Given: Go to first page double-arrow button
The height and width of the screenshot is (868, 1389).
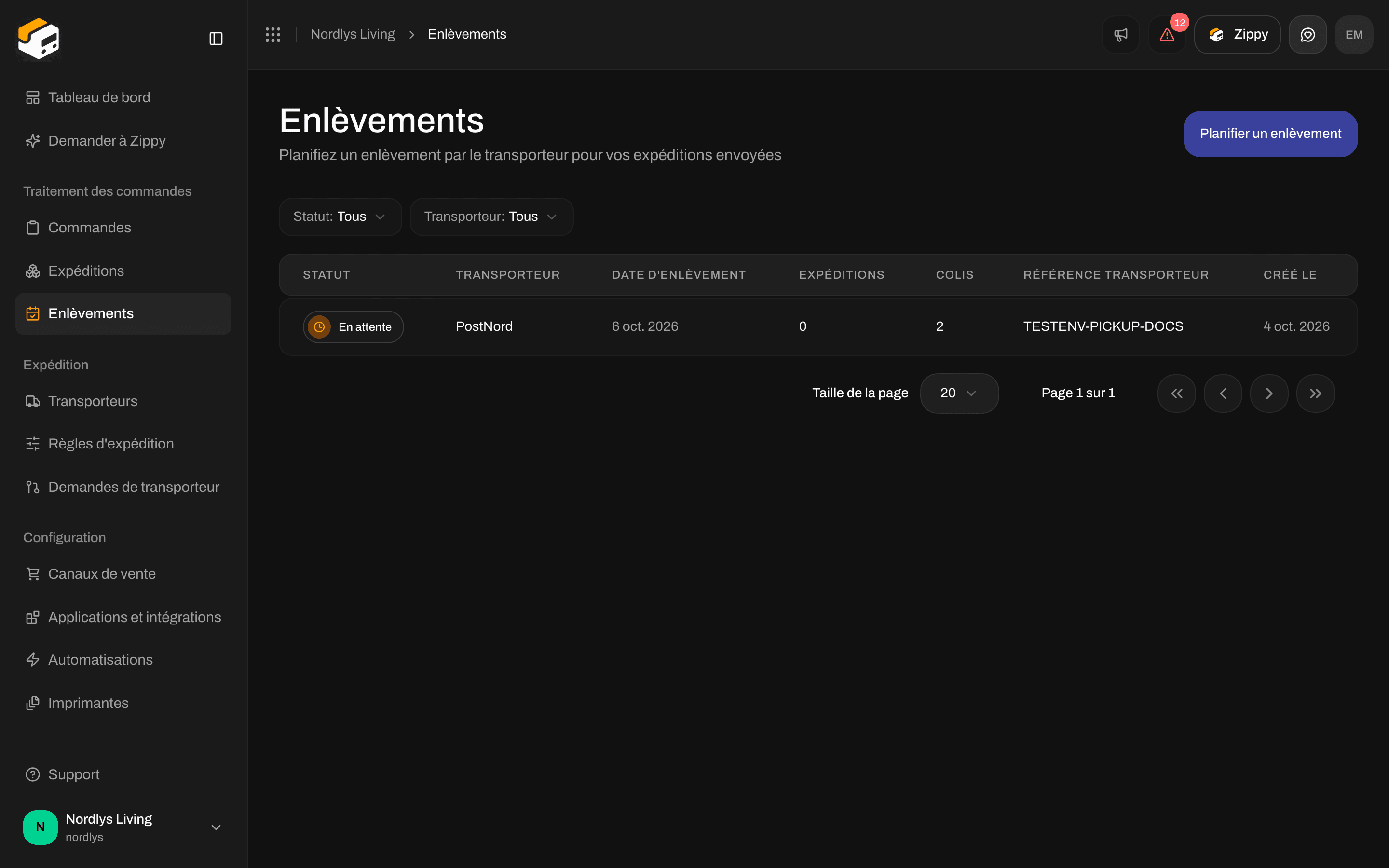Looking at the screenshot, I should pyautogui.click(x=1177, y=393).
